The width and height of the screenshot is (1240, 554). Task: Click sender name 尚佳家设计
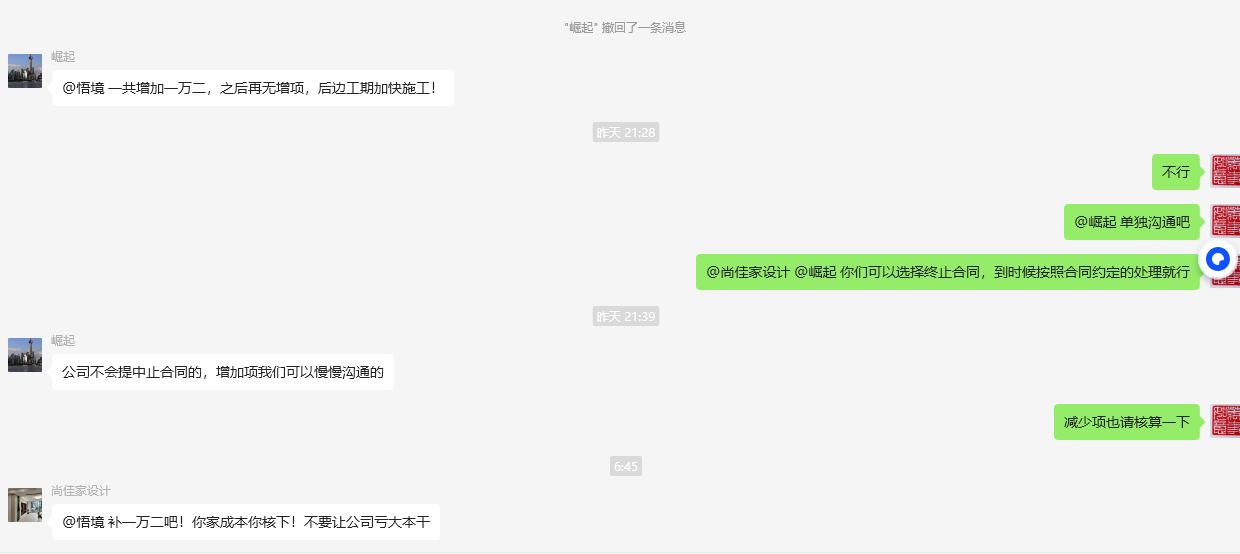[x=81, y=491]
